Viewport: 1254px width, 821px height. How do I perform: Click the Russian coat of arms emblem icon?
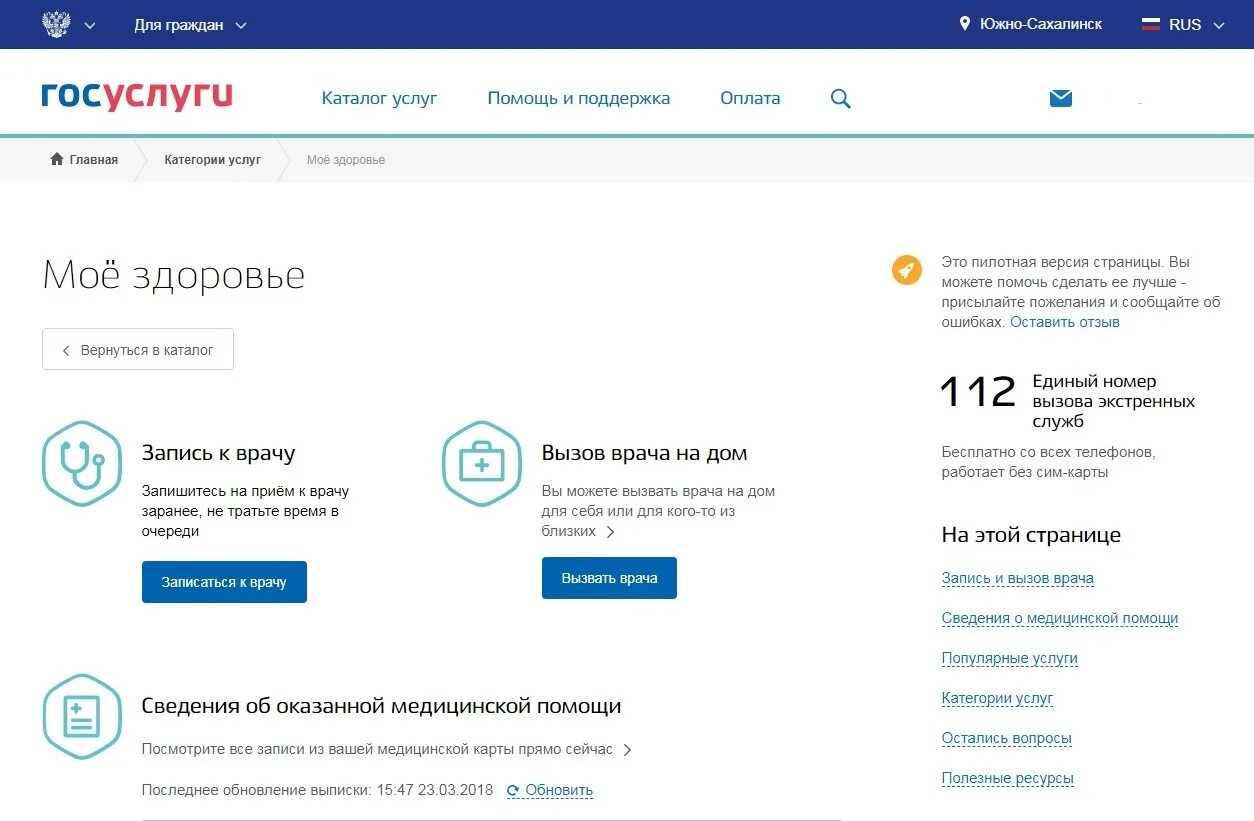[x=56, y=24]
